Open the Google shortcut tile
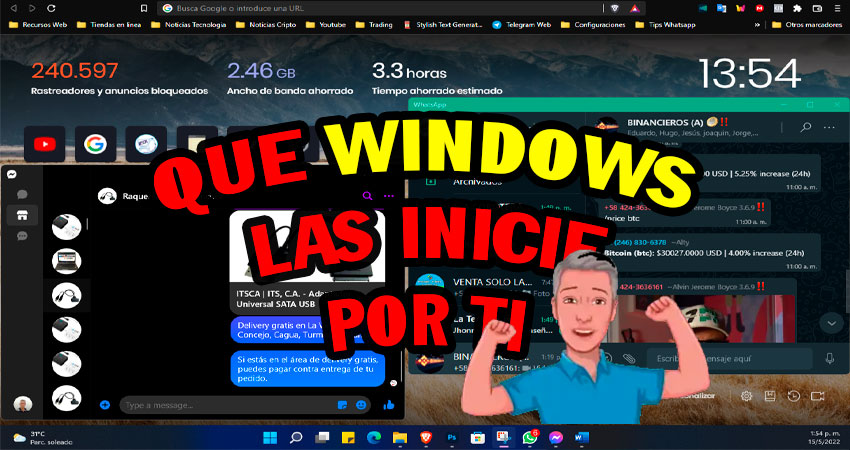 coord(95,144)
